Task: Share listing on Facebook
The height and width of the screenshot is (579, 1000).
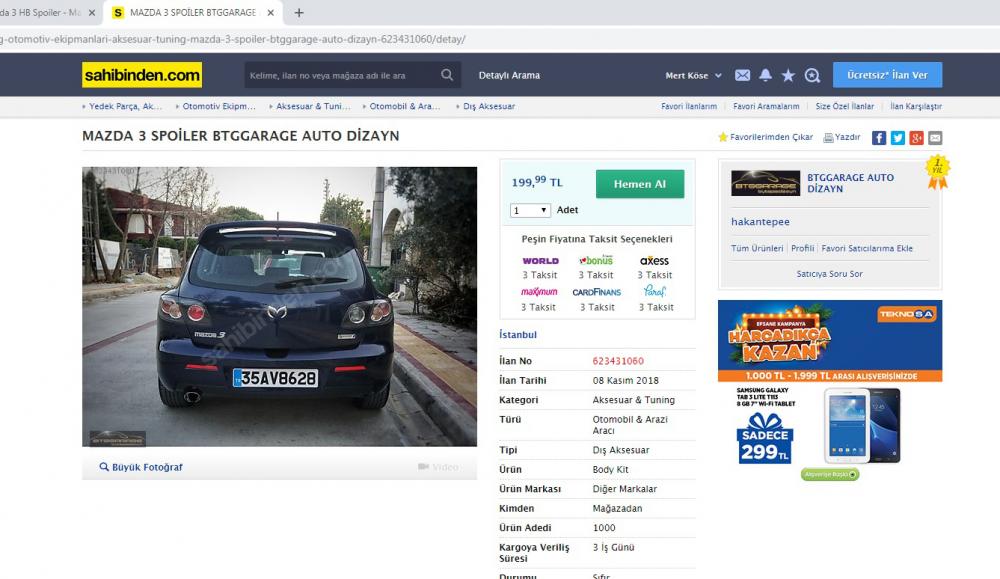Action: [x=879, y=138]
